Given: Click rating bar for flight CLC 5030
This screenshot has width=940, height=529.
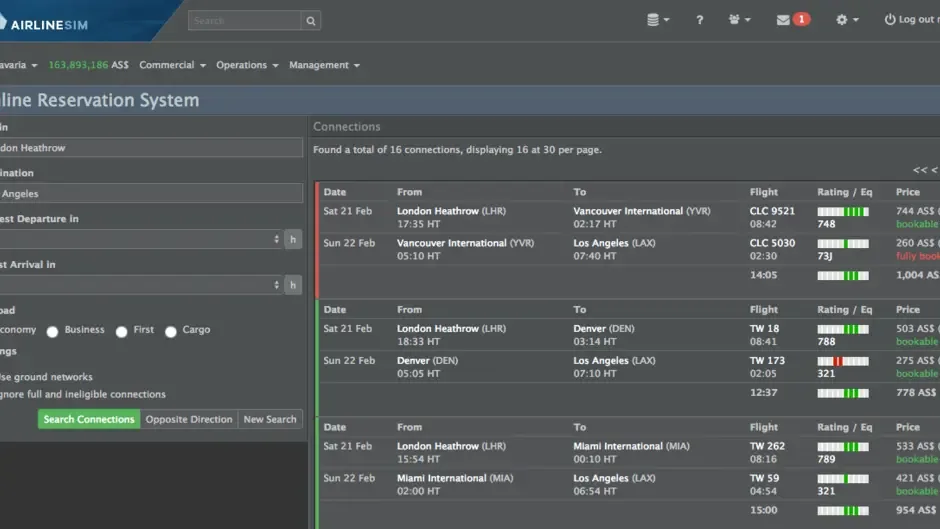Looking at the screenshot, I should click(x=843, y=244).
